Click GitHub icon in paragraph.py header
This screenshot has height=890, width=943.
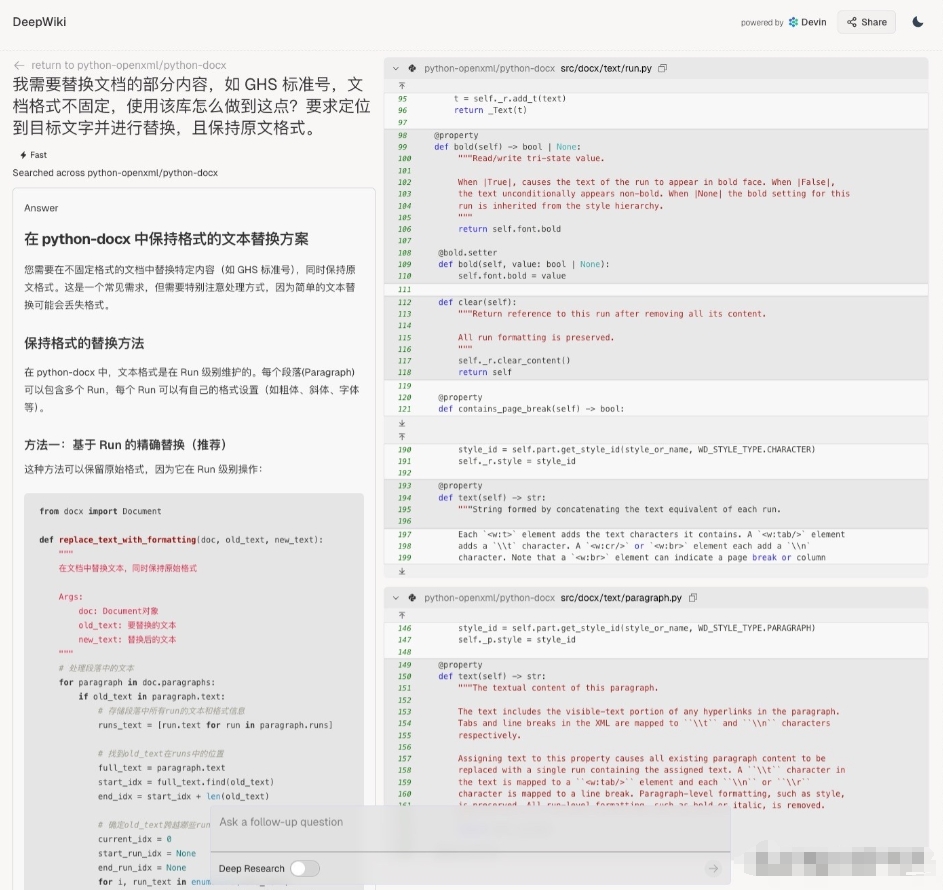(412, 598)
